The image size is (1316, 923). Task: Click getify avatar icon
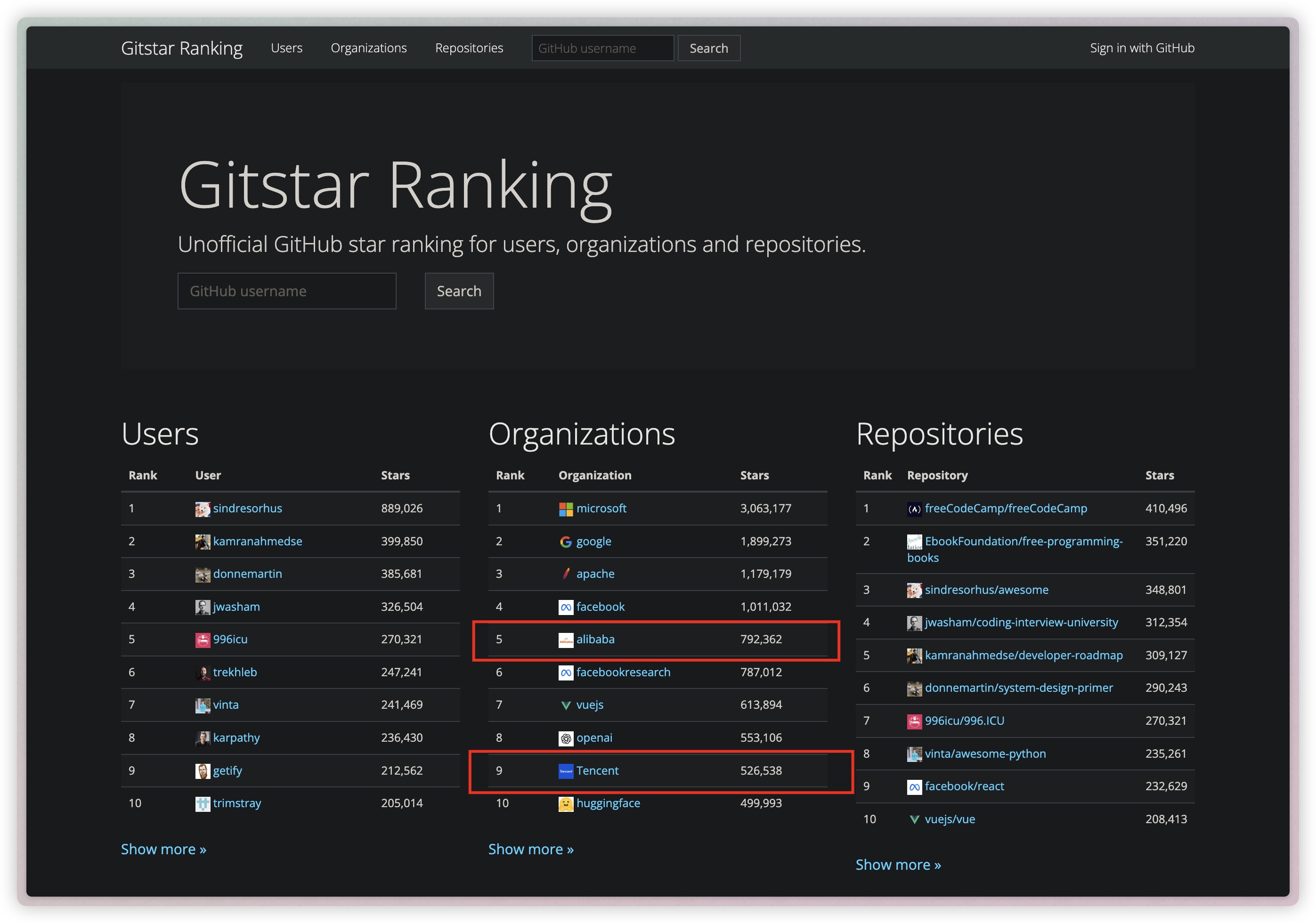pos(203,770)
